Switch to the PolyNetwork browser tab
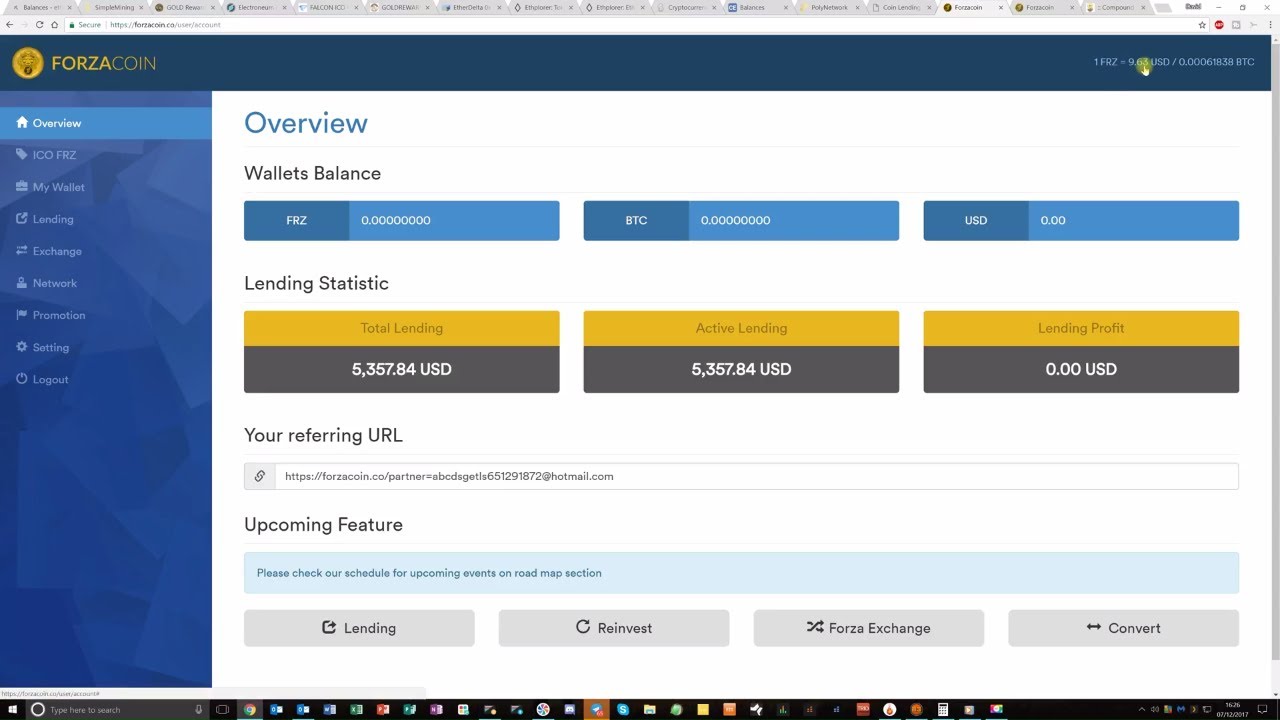The image size is (1280, 720). [x=827, y=7]
